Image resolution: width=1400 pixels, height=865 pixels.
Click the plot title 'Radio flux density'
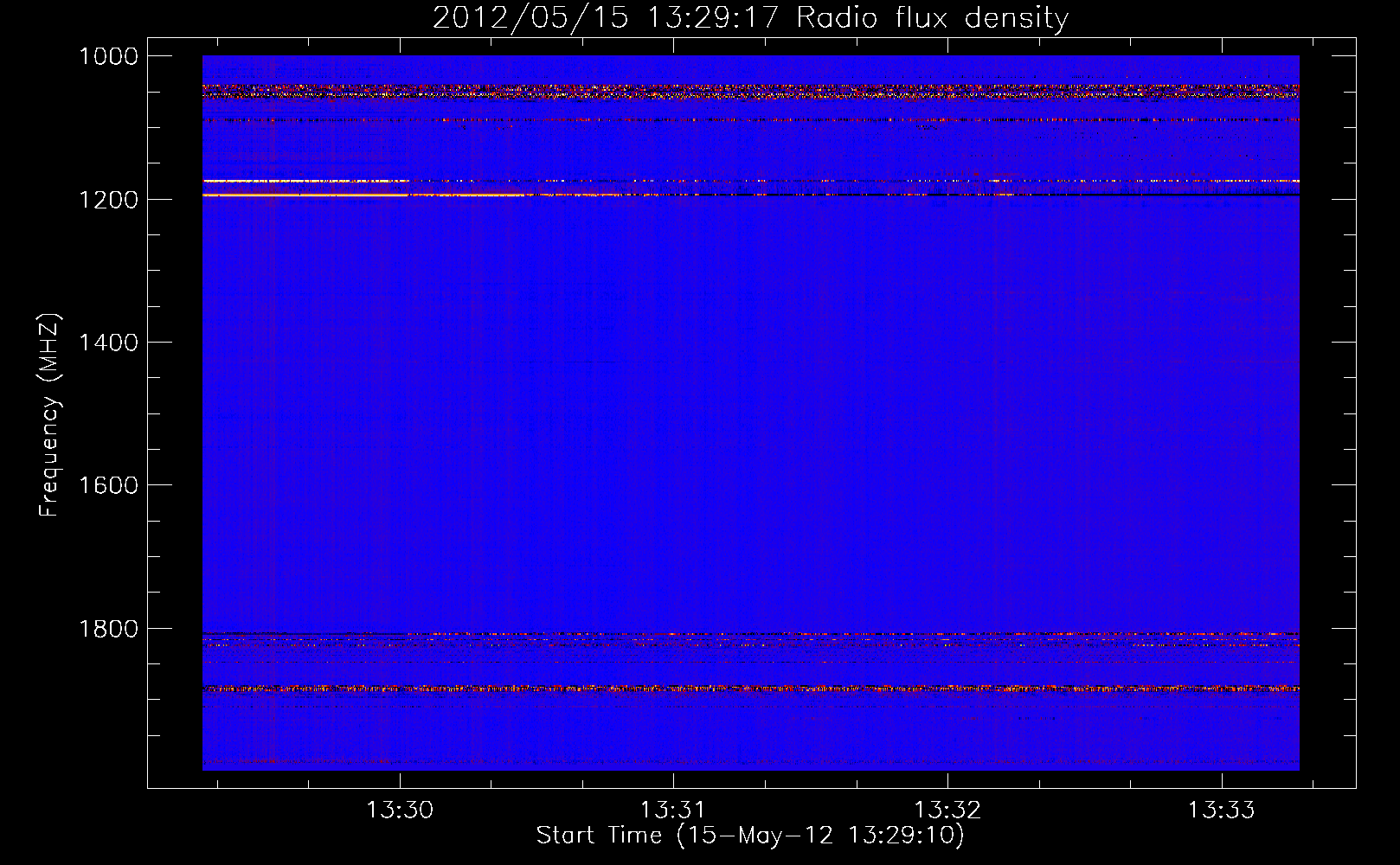click(932, 18)
